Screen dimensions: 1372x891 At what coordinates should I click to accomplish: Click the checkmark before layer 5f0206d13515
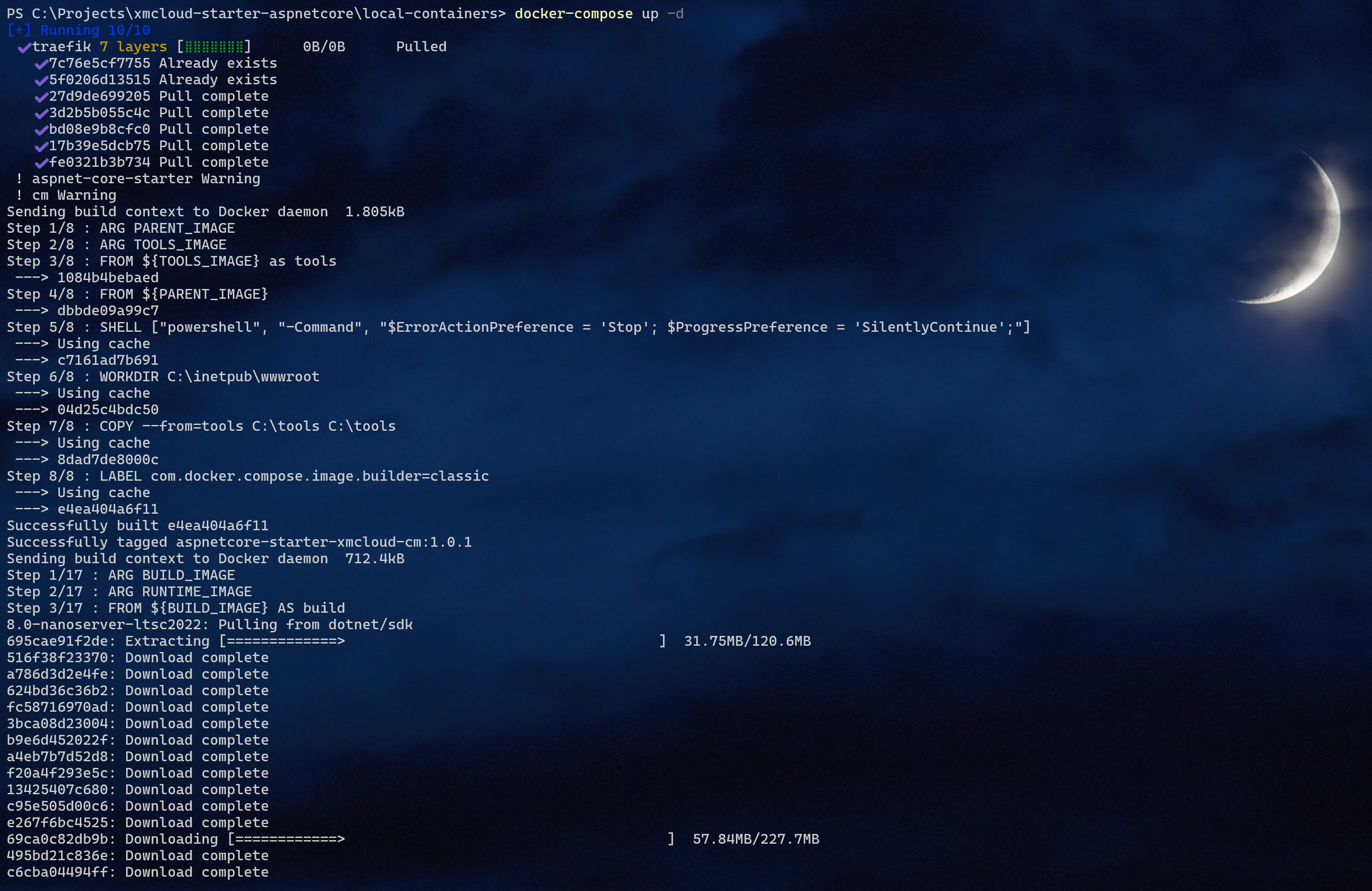pos(41,81)
